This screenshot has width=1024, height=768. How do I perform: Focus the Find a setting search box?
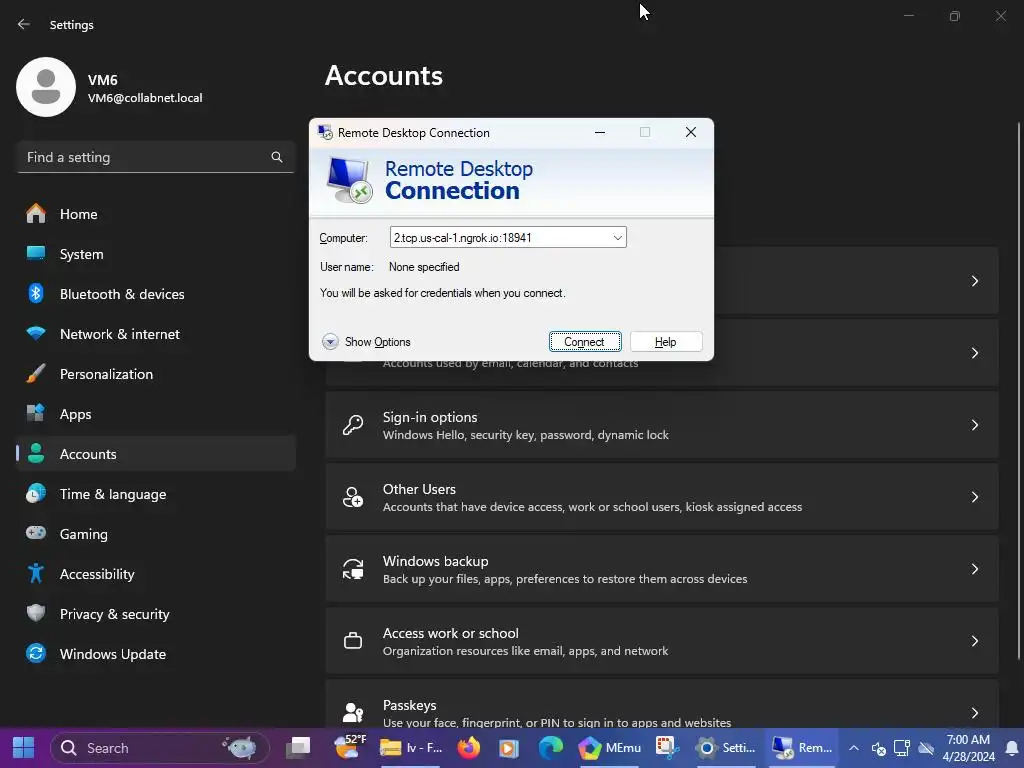[155, 157]
